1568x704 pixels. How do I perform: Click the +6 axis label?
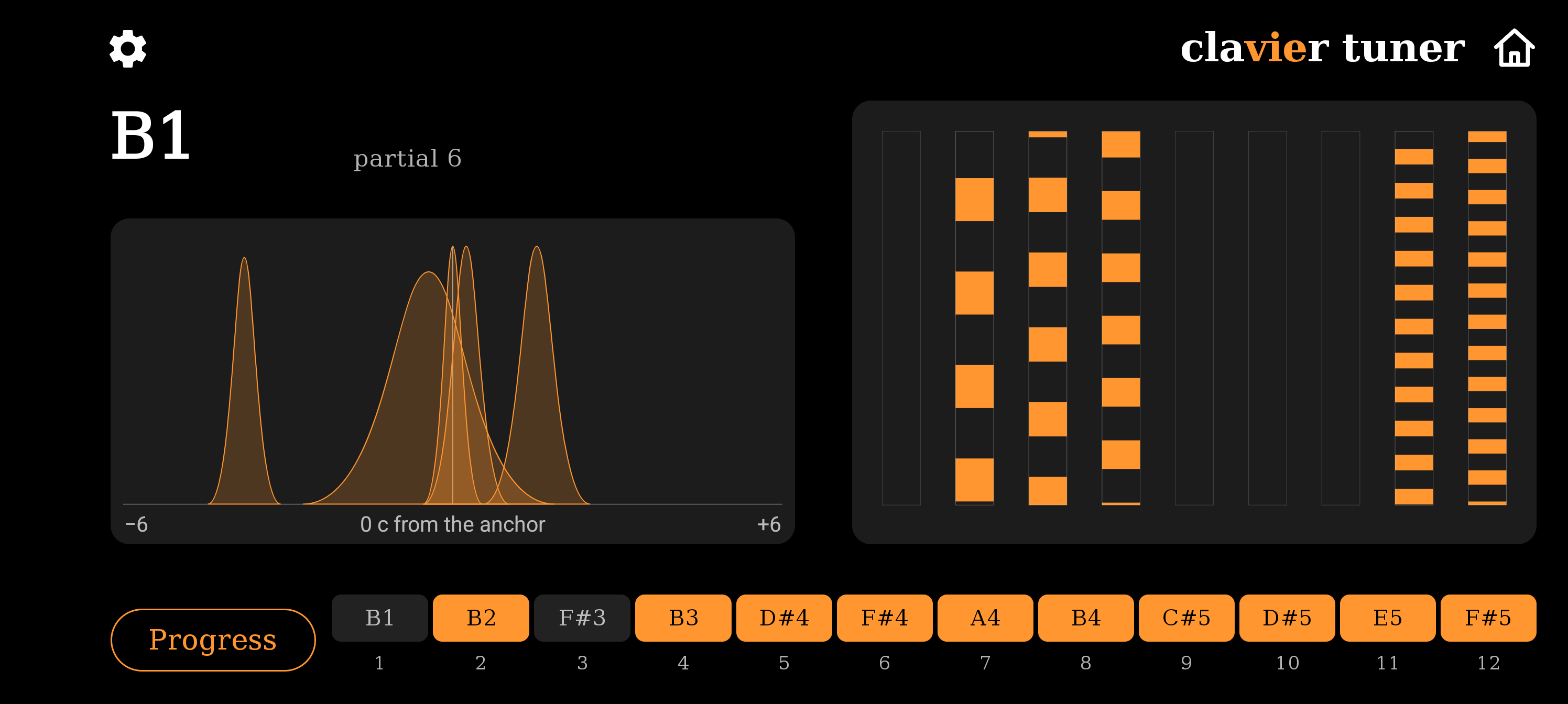[769, 524]
